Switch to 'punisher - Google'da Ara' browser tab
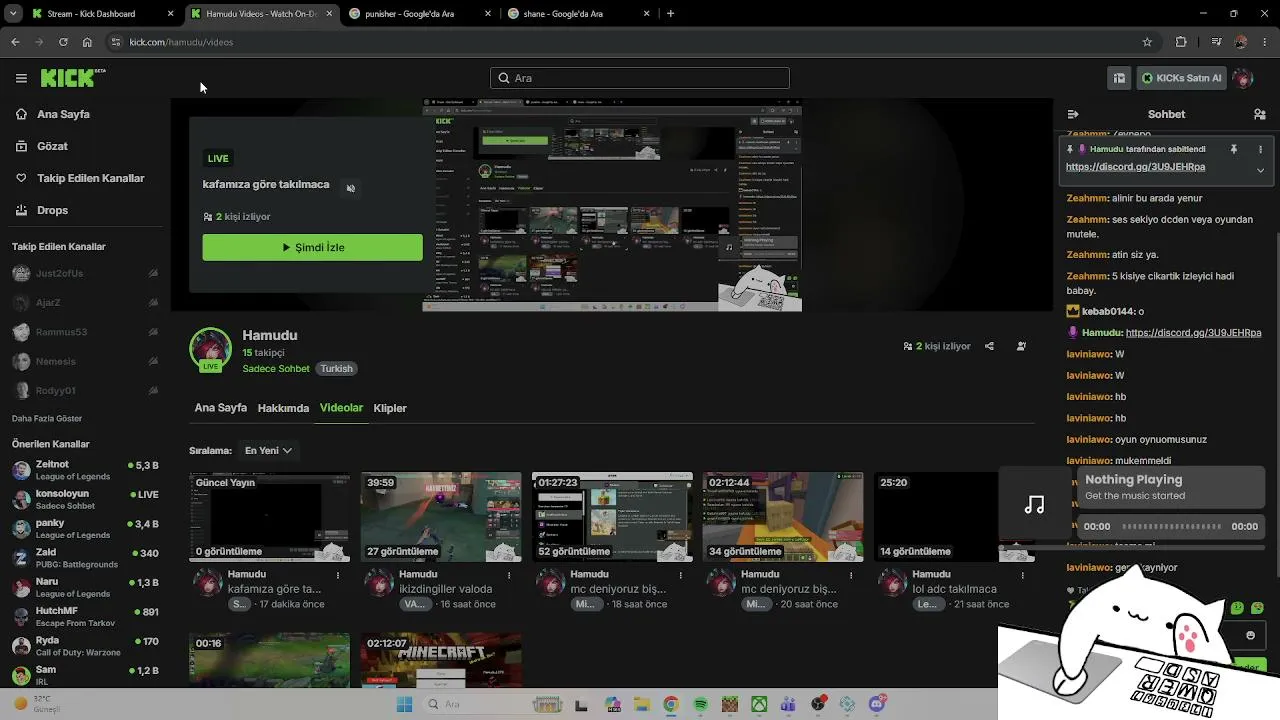The width and height of the screenshot is (1280, 720). [420, 14]
